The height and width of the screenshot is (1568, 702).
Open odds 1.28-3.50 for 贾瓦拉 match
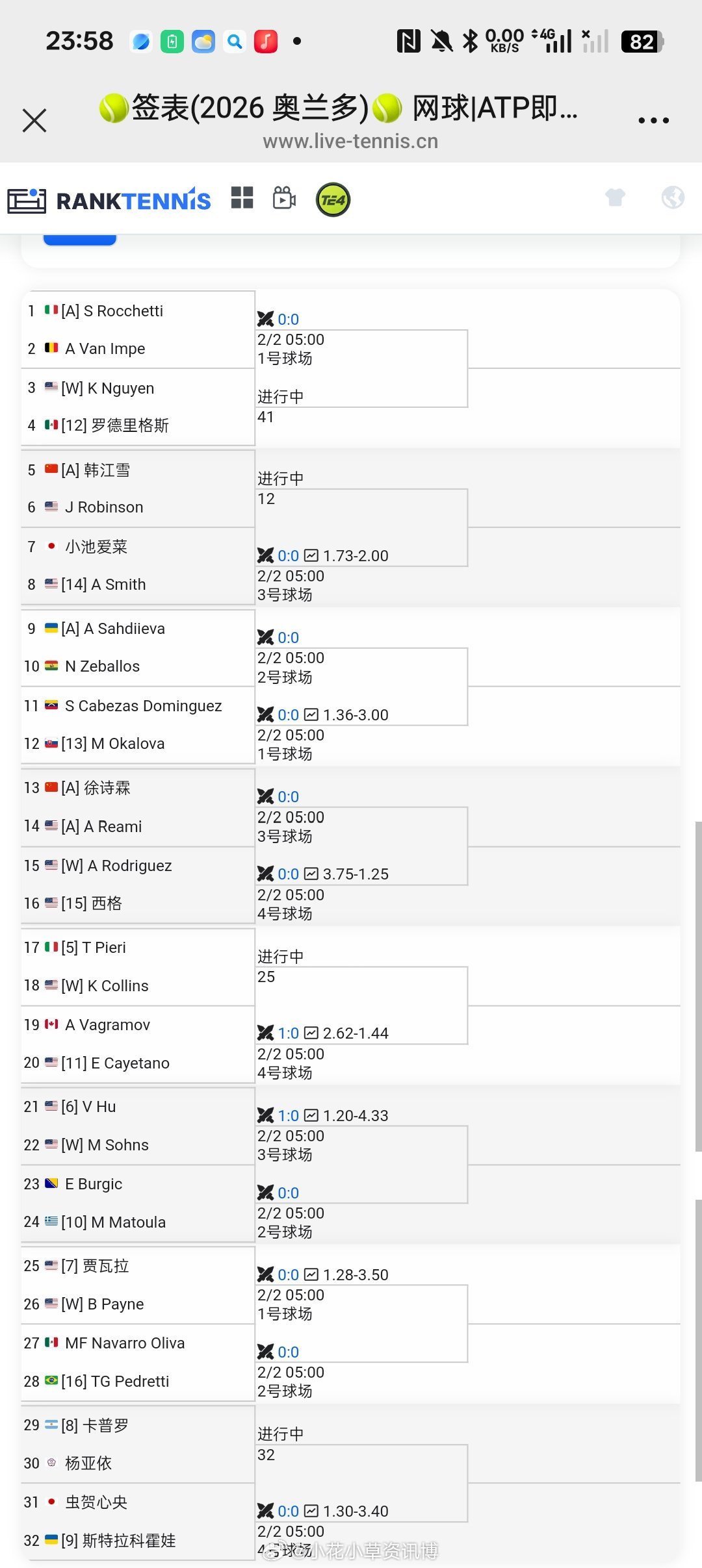pos(356,1275)
